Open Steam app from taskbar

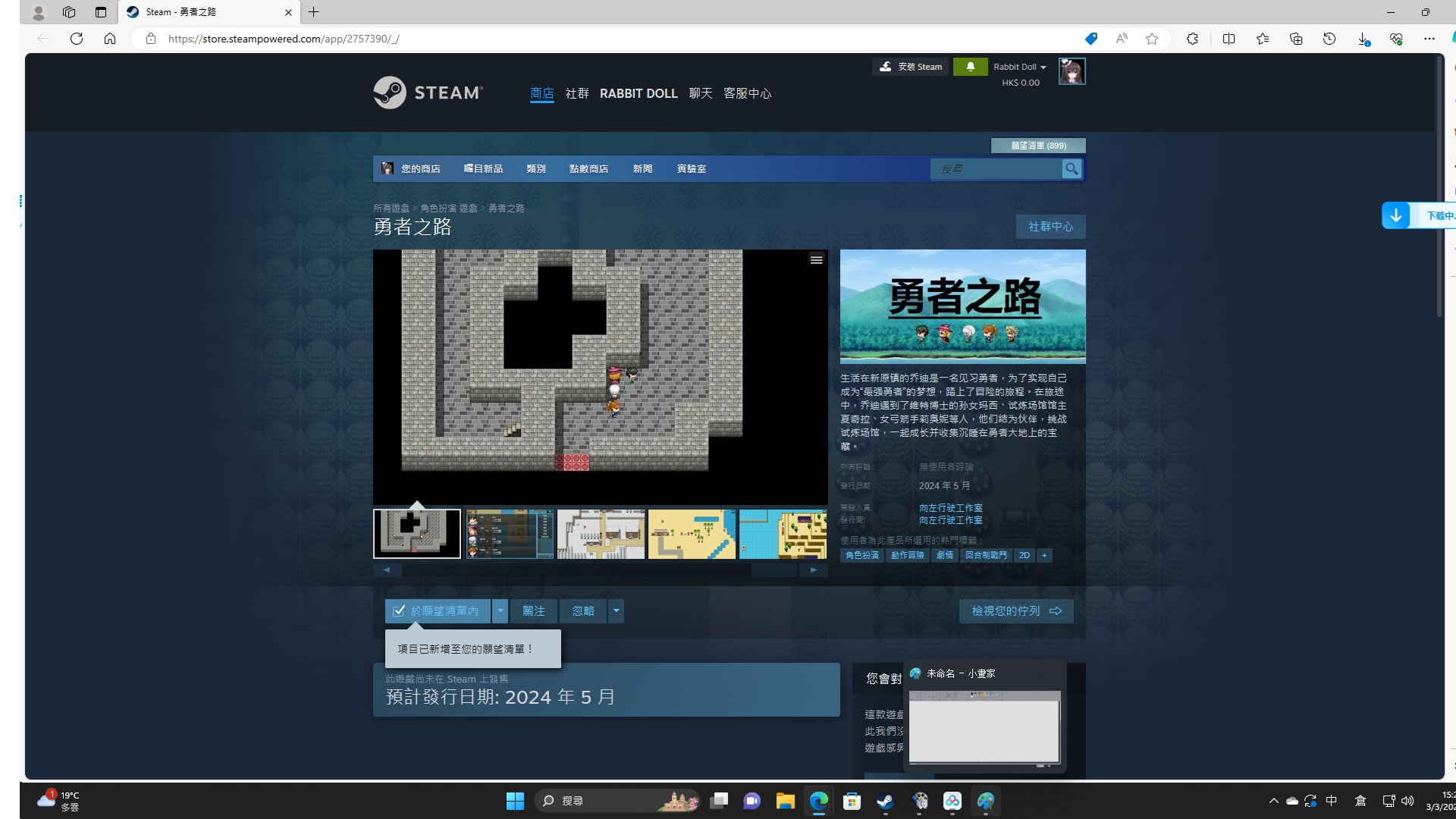pos(885,801)
